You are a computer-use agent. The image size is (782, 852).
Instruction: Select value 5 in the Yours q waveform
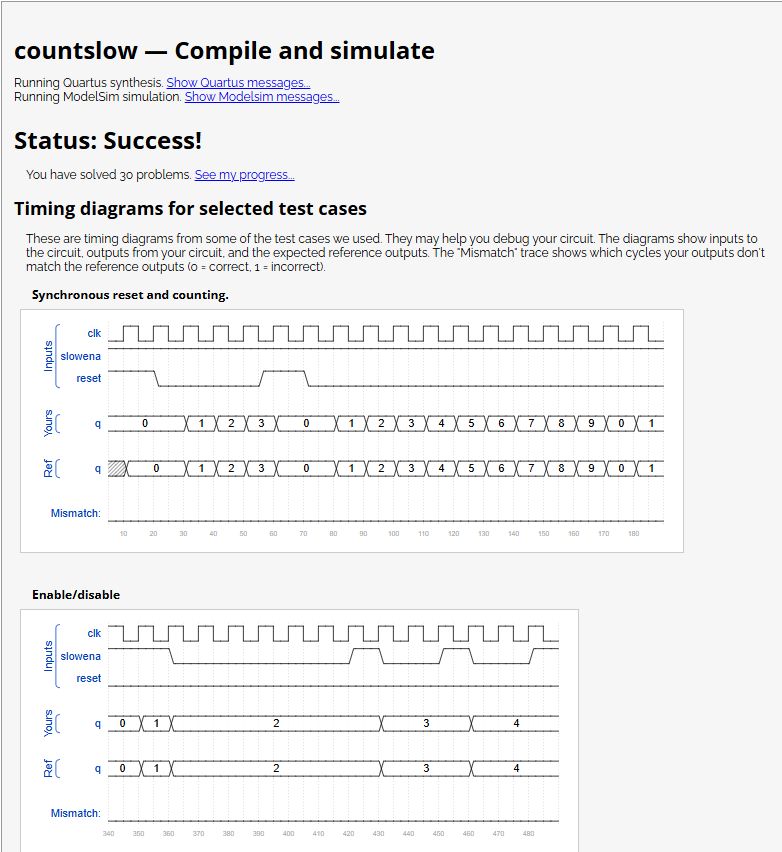click(x=471, y=423)
